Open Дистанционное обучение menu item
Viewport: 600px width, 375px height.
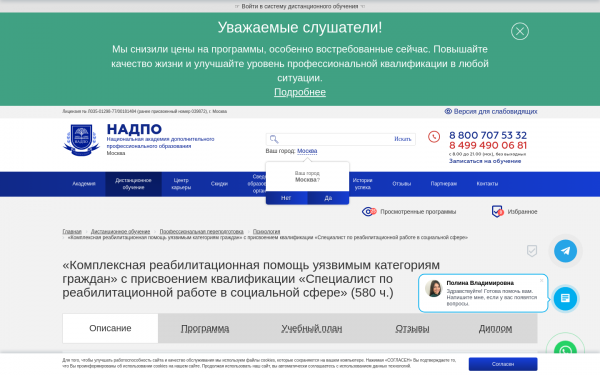pyautogui.click(x=133, y=184)
